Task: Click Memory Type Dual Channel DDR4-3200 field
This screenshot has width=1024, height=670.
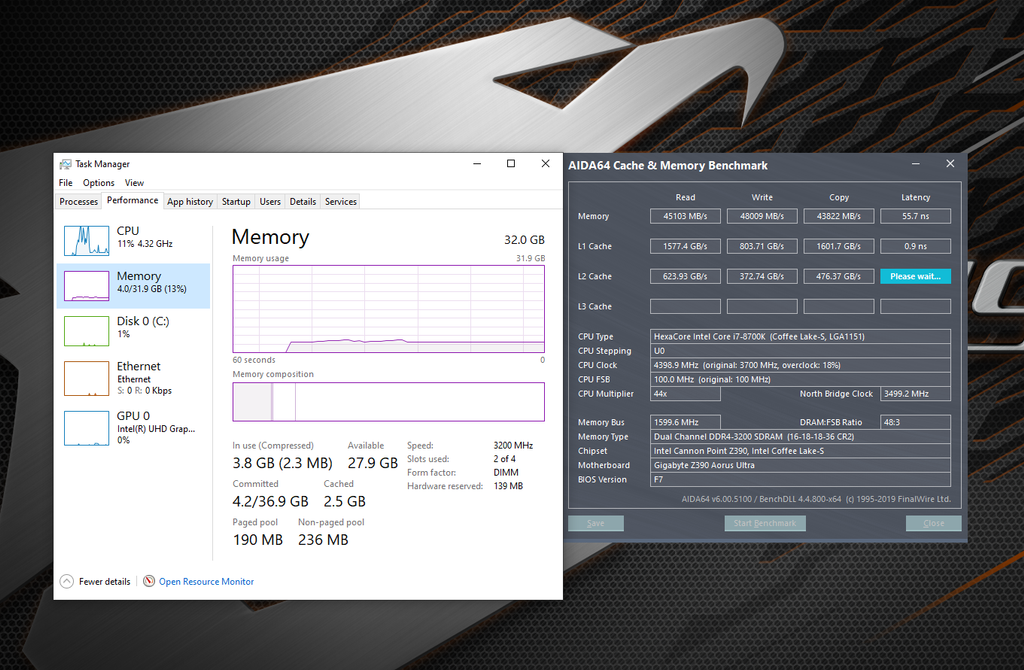Action: click(x=800, y=436)
